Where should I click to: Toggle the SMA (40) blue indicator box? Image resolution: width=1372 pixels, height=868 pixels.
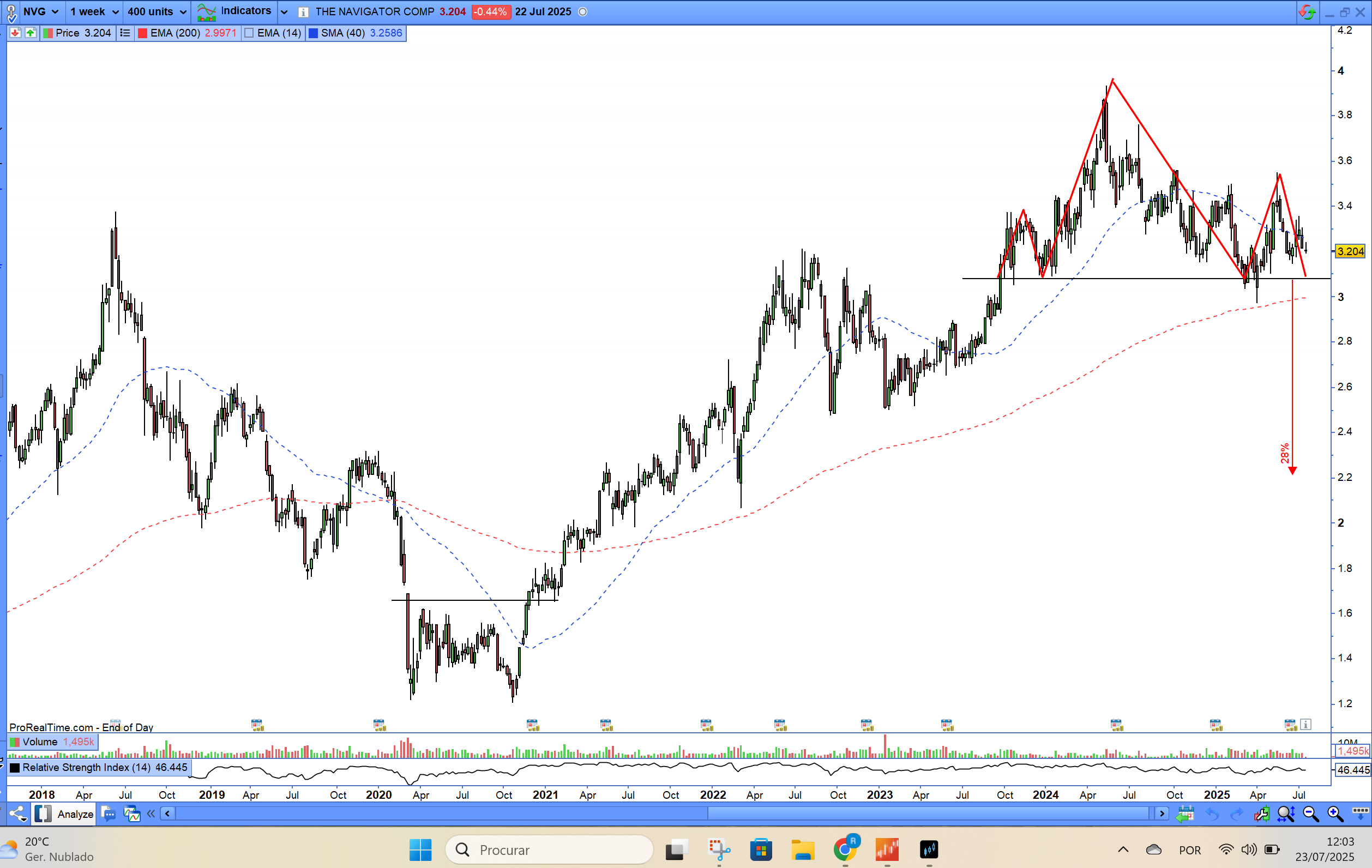(x=313, y=33)
